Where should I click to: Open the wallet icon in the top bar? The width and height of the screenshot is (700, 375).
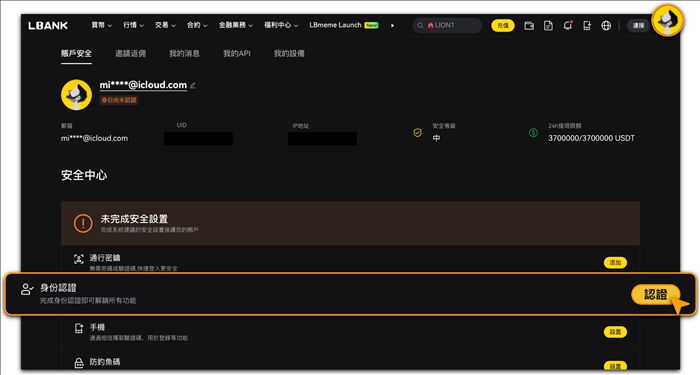click(529, 25)
